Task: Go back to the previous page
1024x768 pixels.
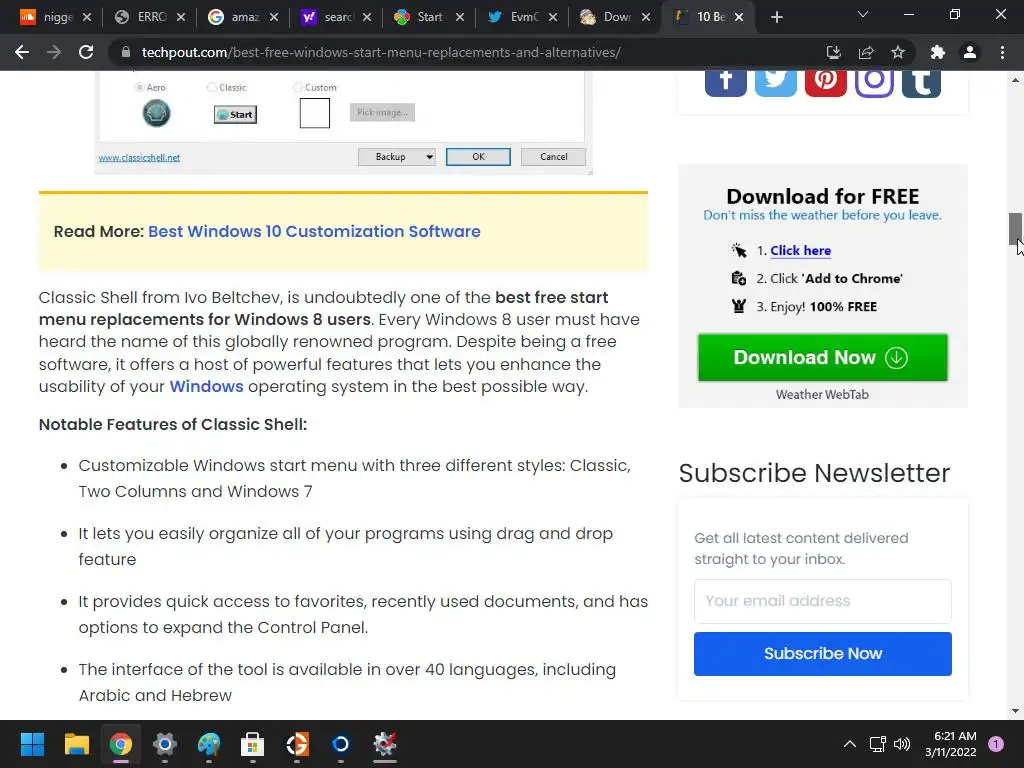Action: (22, 52)
